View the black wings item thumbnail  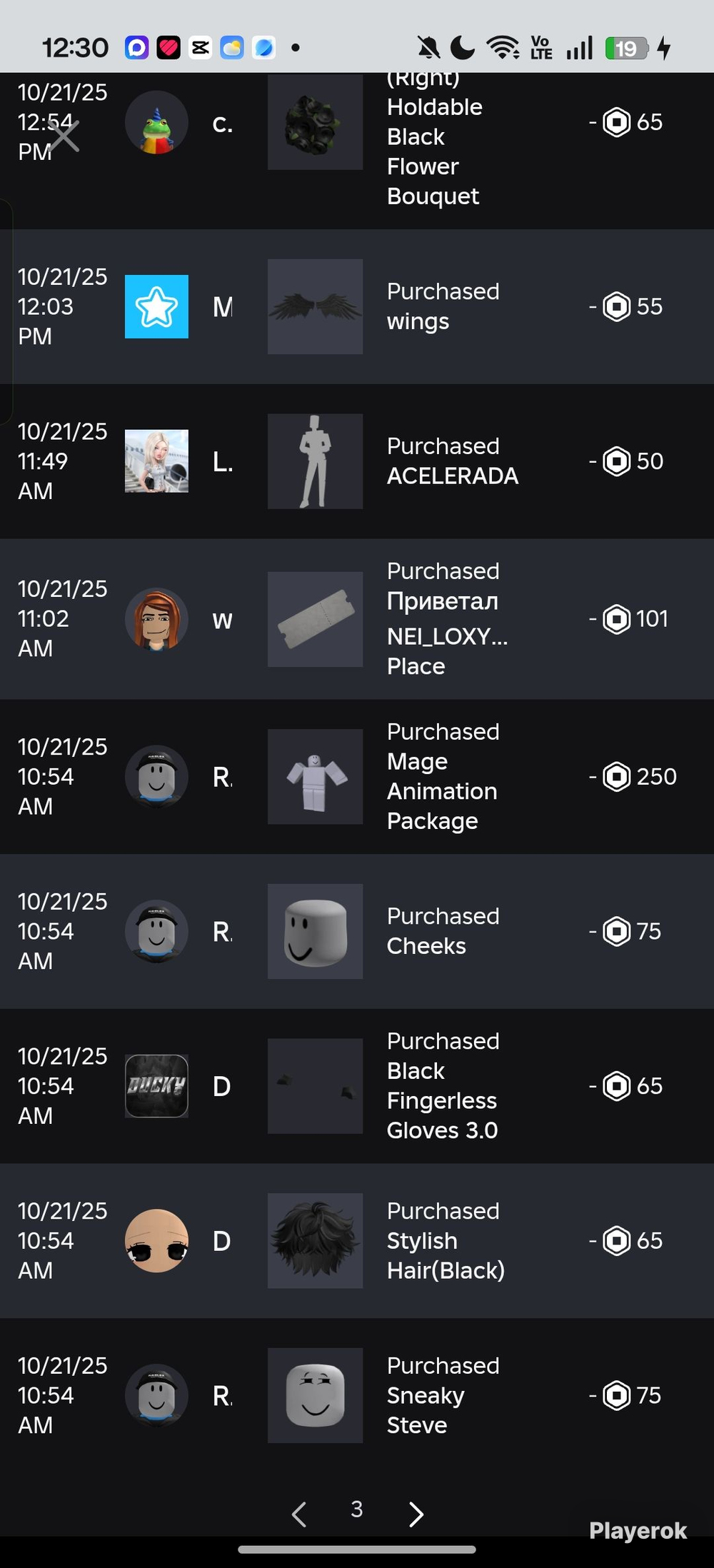(315, 306)
